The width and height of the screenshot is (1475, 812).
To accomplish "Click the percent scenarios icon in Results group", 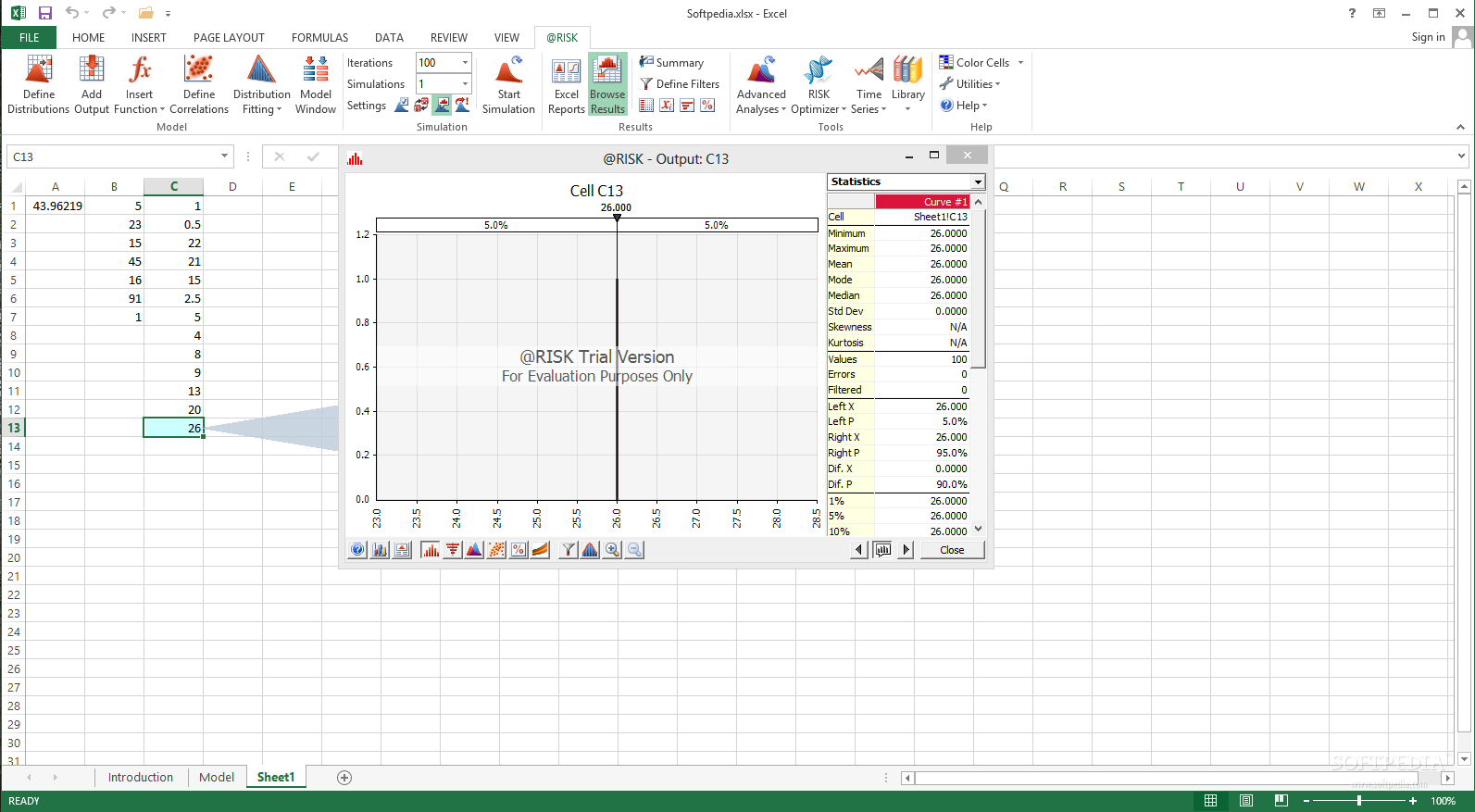I will pos(707,106).
